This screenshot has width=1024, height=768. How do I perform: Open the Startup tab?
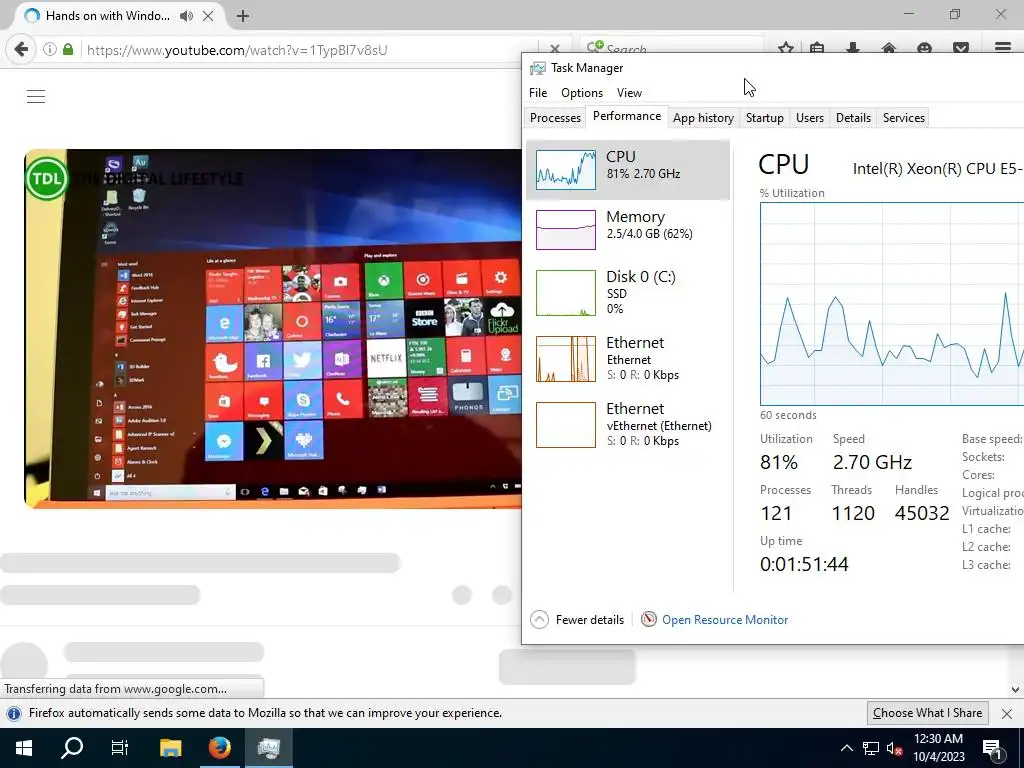(765, 118)
